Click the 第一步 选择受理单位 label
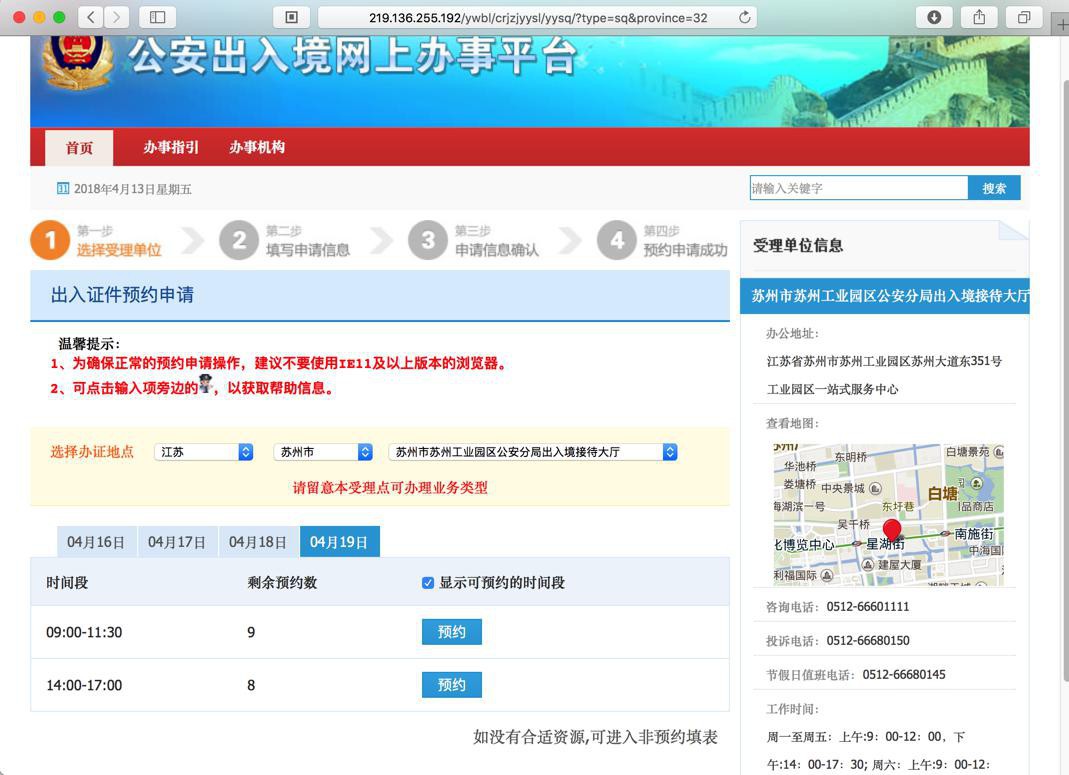Screen dimensions: 1069x775 click(x=119, y=241)
